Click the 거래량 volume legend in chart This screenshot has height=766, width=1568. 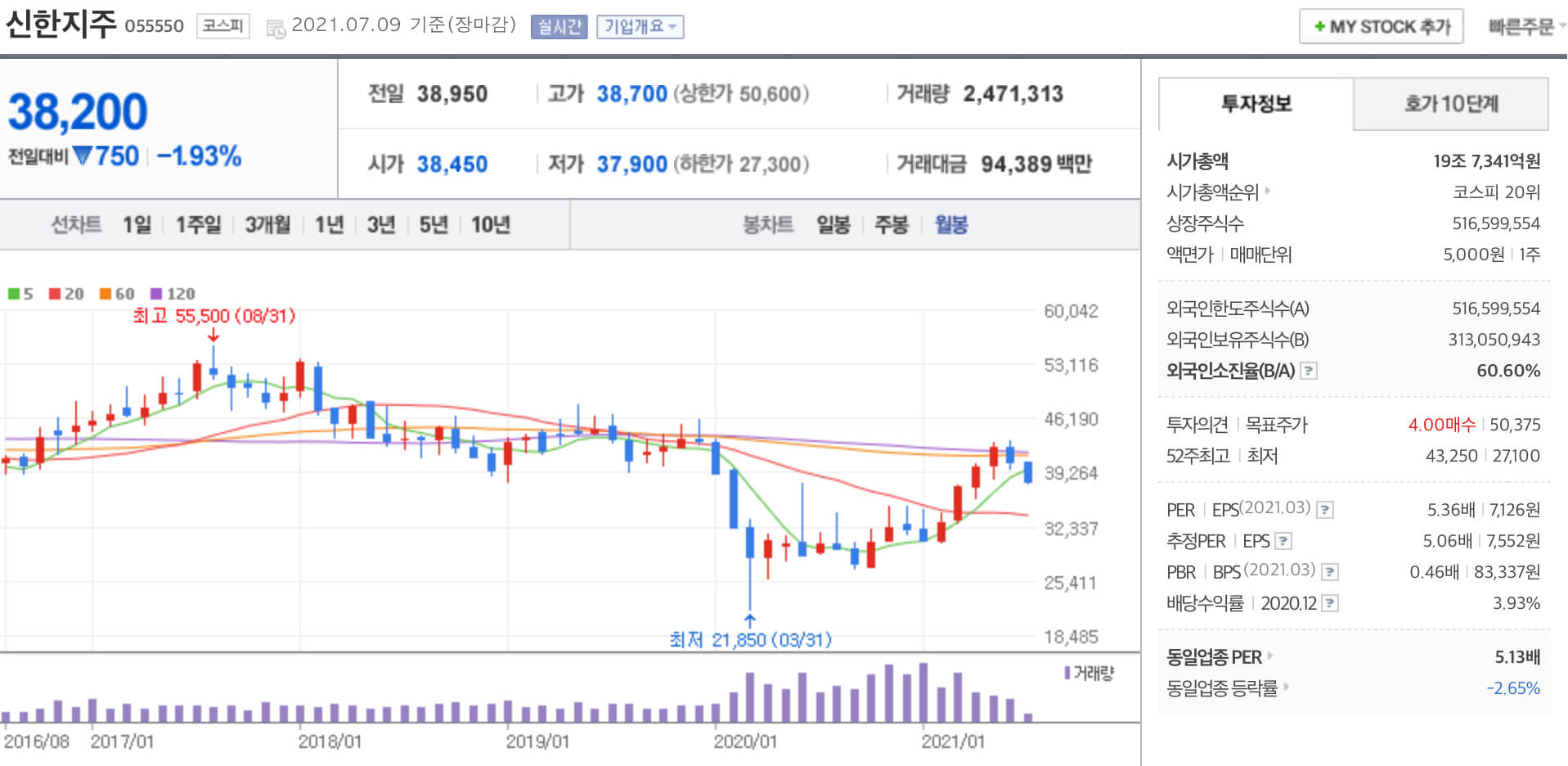(x=1090, y=673)
